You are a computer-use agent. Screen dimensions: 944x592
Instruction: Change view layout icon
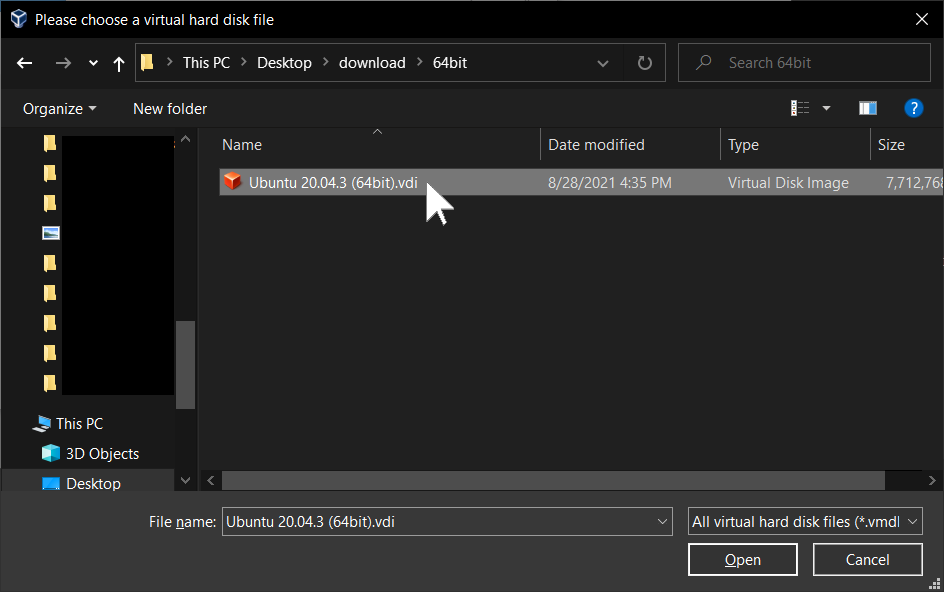[800, 108]
